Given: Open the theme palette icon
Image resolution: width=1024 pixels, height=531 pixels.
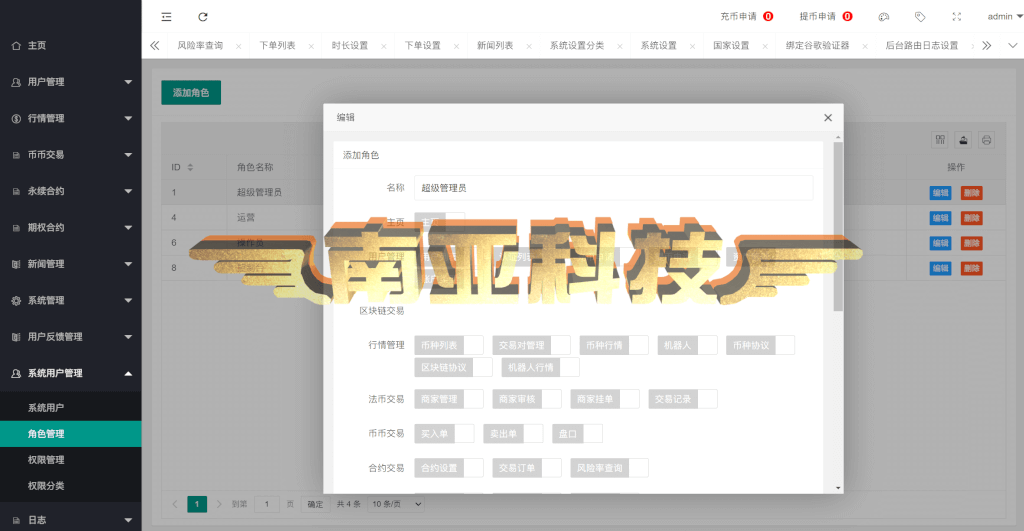Looking at the screenshot, I should [x=884, y=17].
